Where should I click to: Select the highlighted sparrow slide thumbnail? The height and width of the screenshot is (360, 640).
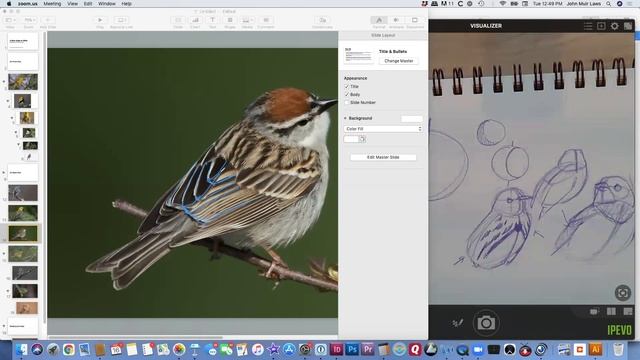coord(23,233)
